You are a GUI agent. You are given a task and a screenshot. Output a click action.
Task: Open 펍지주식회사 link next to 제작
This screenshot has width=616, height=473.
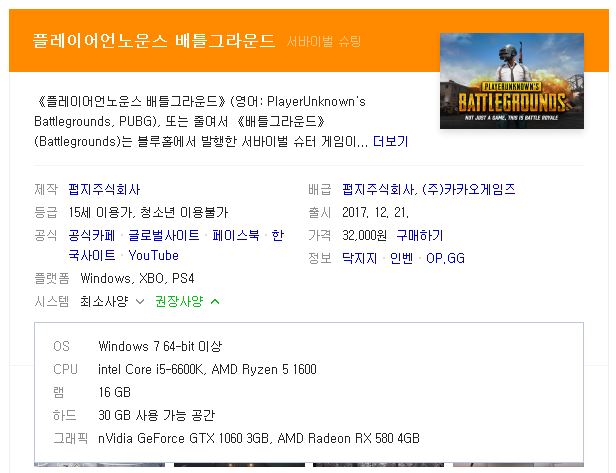(104, 189)
